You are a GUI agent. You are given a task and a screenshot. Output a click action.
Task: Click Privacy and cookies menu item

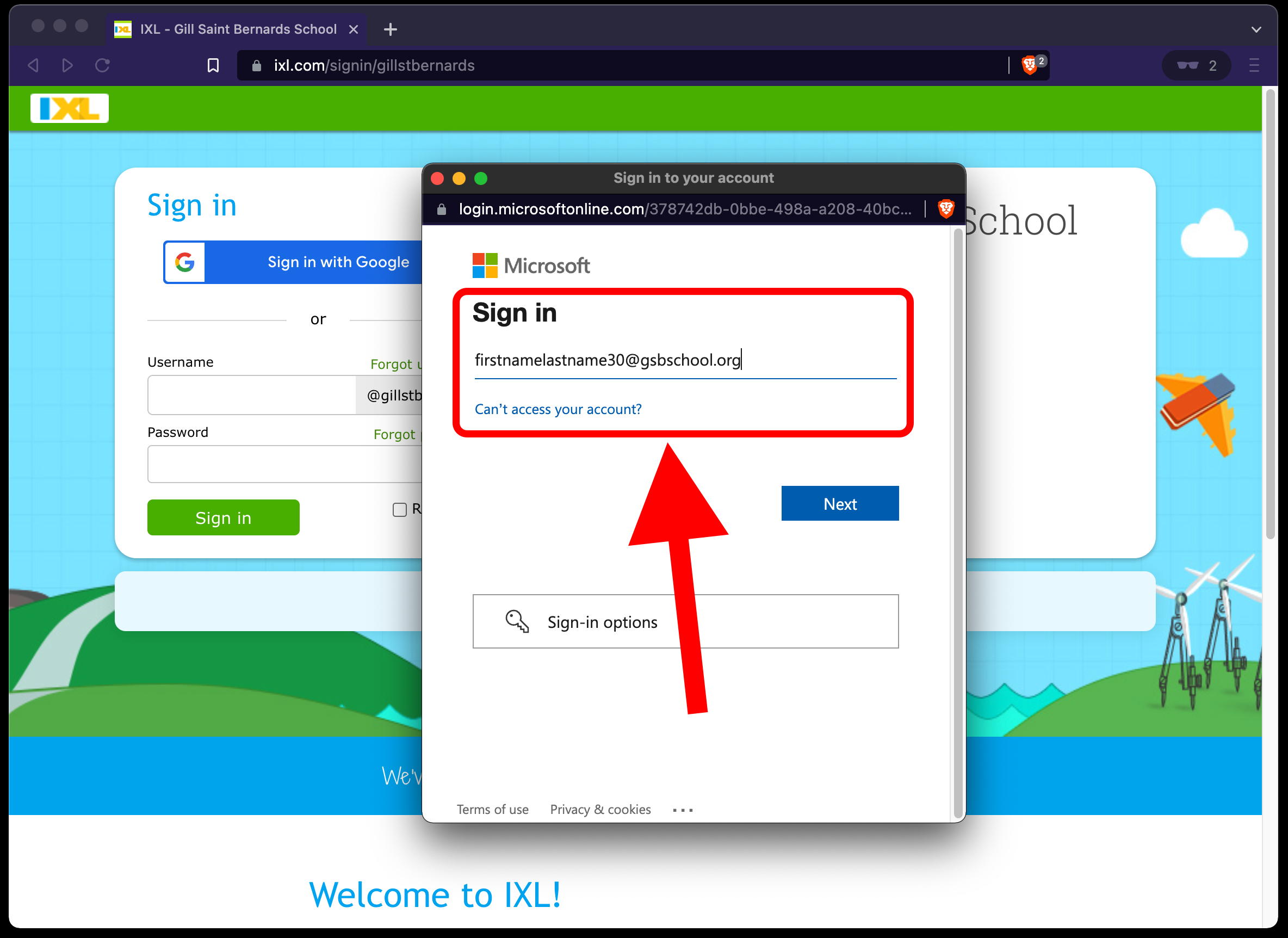click(x=601, y=810)
